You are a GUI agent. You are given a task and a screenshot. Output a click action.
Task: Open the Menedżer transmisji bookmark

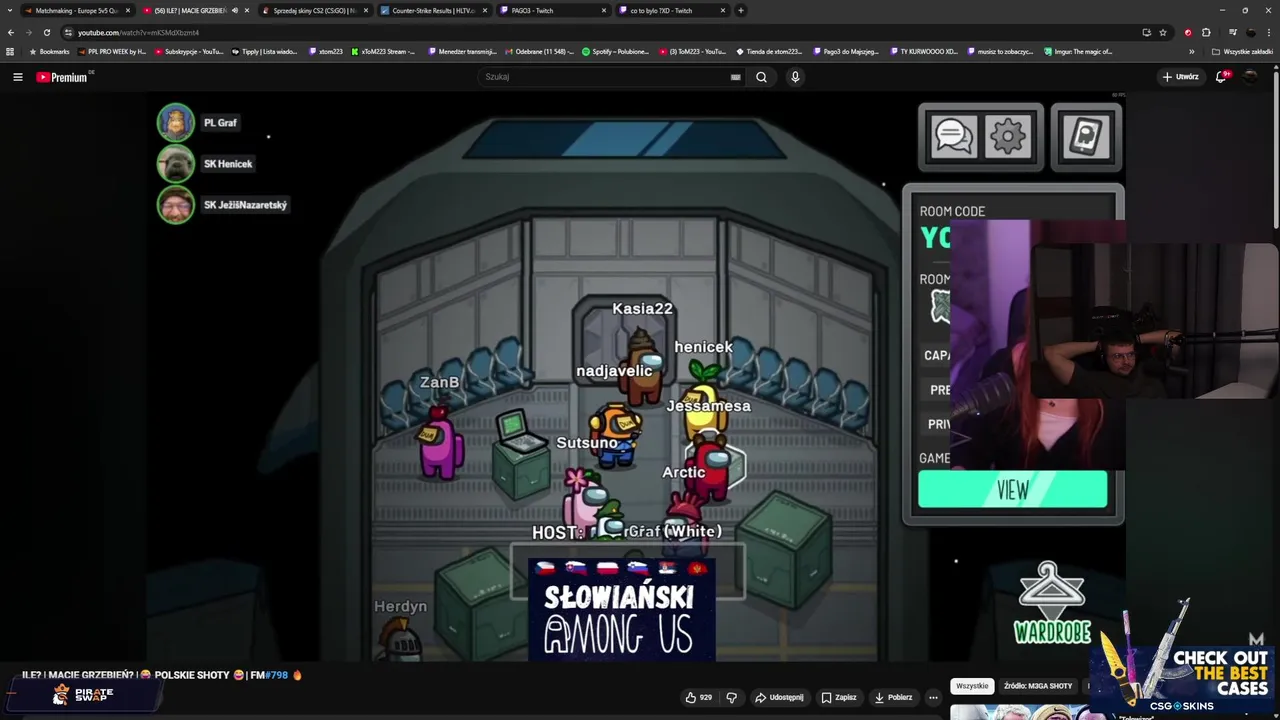[461, 51]
